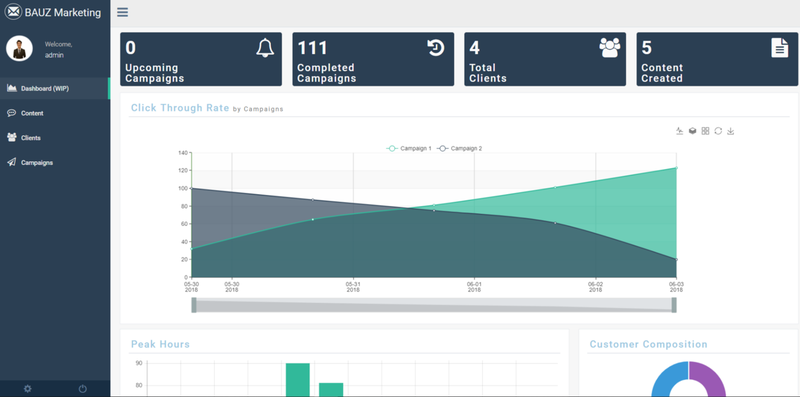Go to the Content menu item
The height and width of the screenshot is (397, 800).
(55, 113)
